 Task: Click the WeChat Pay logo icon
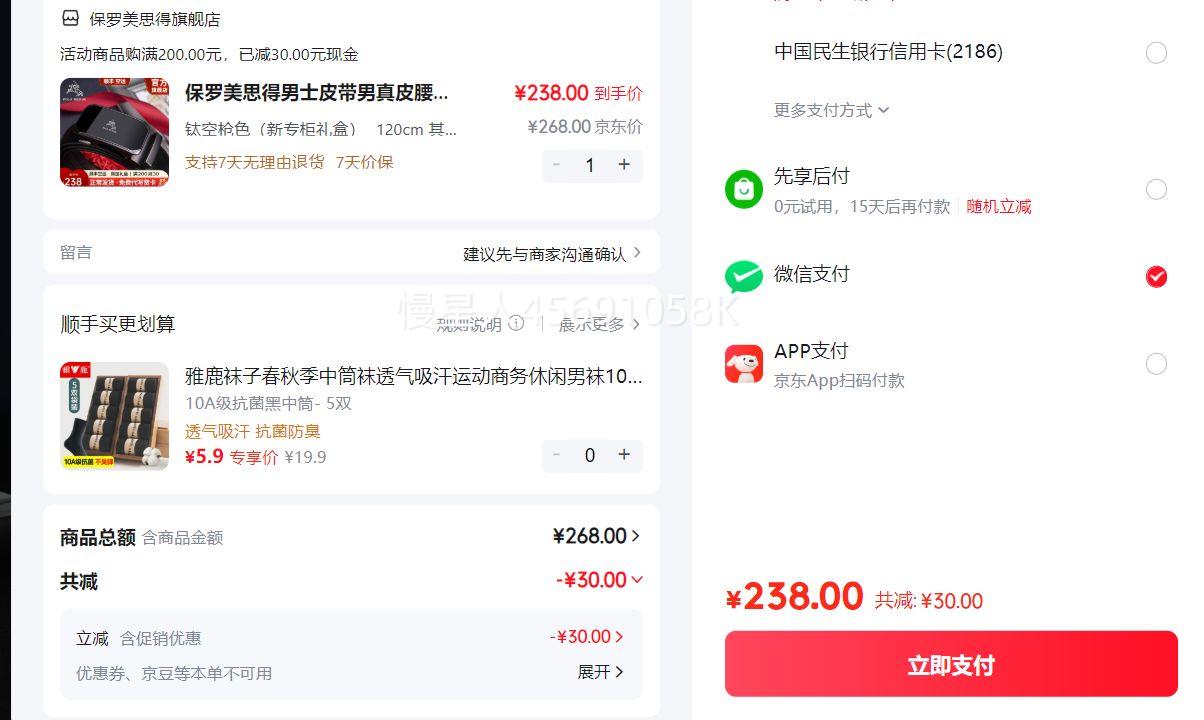tap(743, 276)
